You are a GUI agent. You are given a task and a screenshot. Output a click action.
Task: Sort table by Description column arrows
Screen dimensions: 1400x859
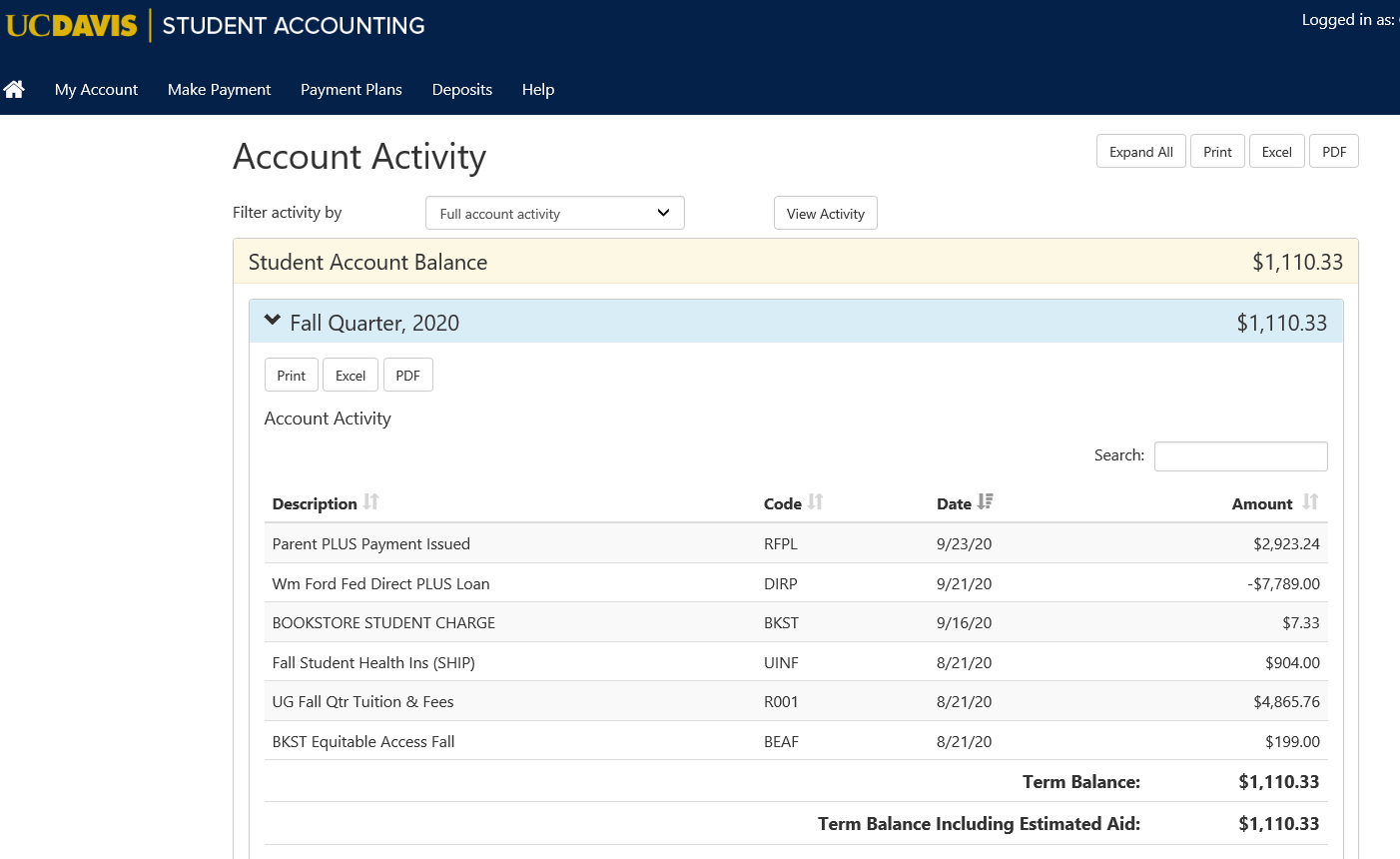pos(371,502)
